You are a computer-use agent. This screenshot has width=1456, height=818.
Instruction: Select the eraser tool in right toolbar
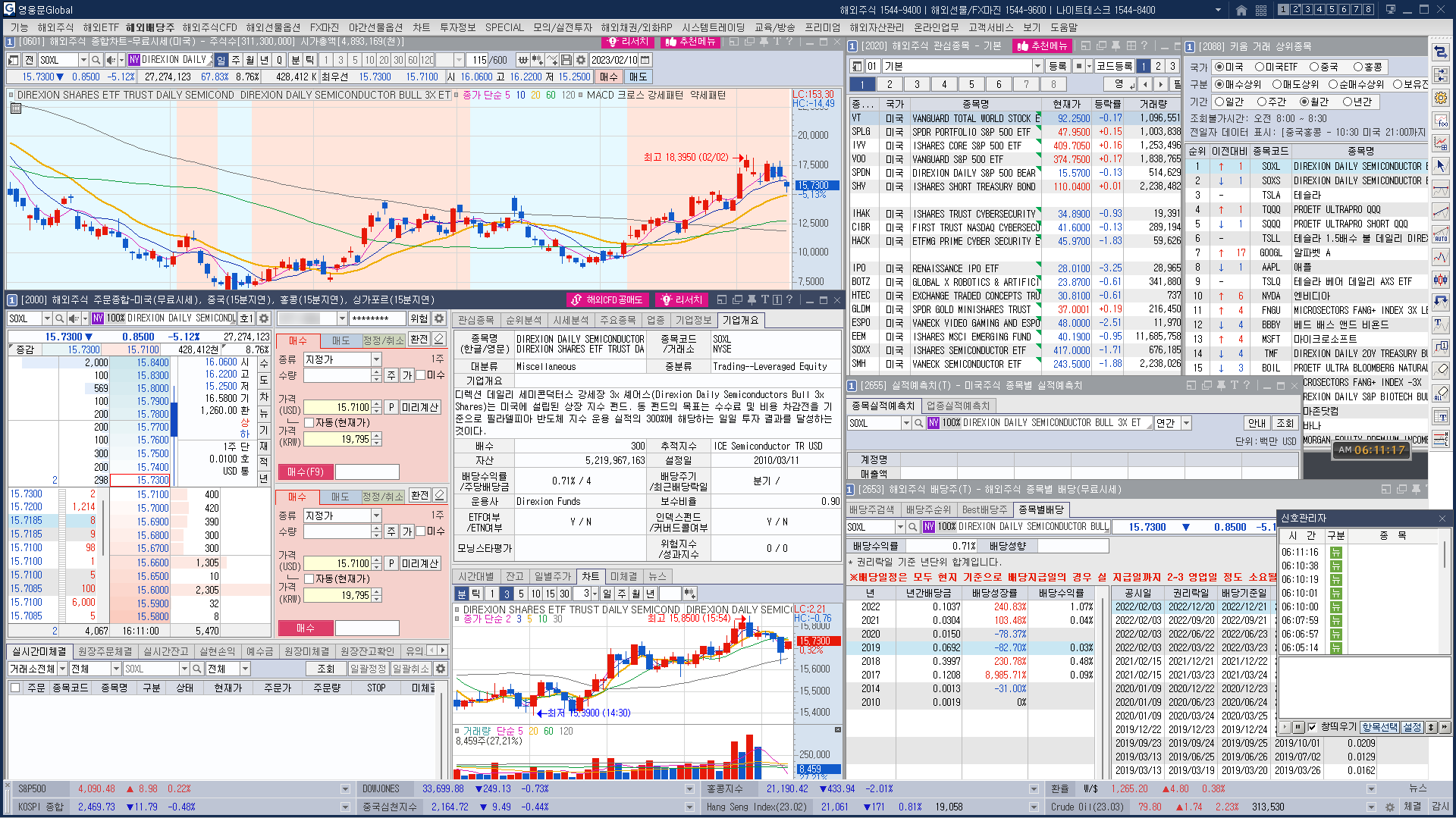pos(1441,371)
